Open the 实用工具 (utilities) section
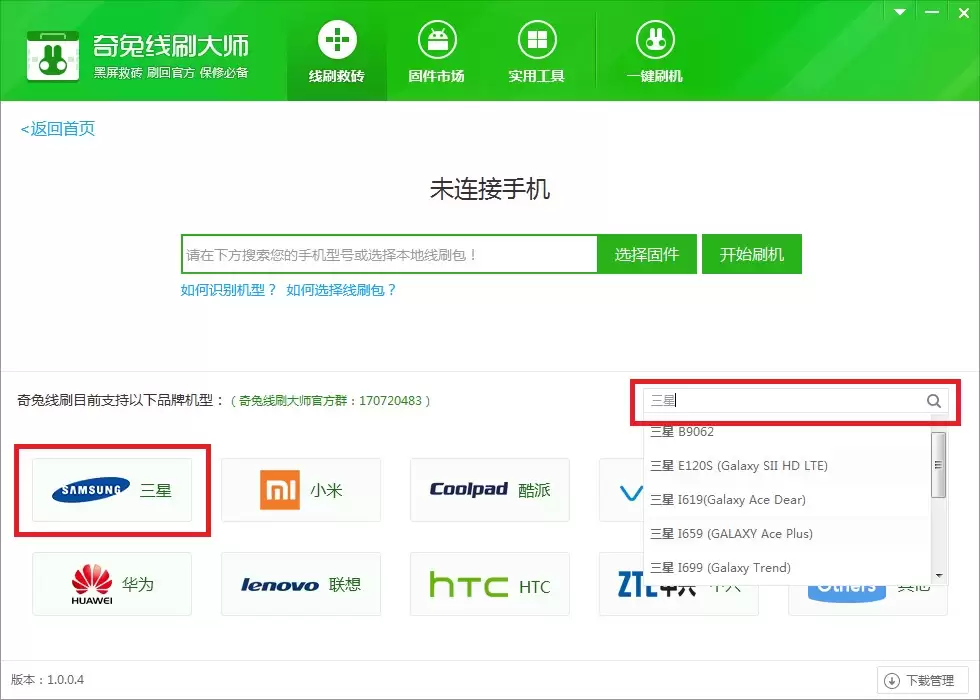 pyautogui.click(x=536, y=50)
